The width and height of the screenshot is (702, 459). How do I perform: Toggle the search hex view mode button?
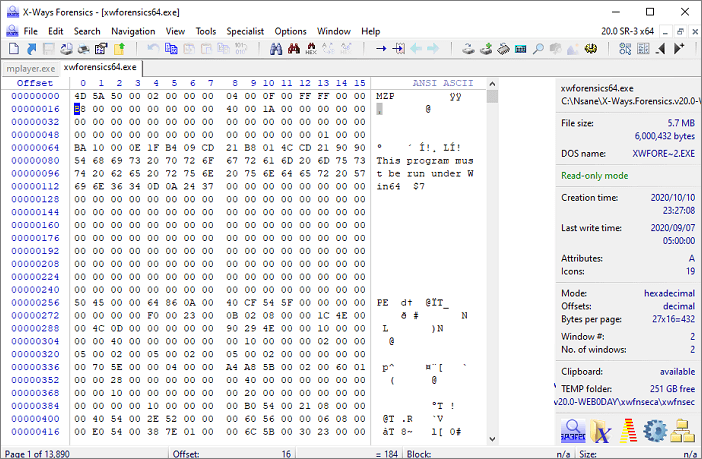(575, 431)
